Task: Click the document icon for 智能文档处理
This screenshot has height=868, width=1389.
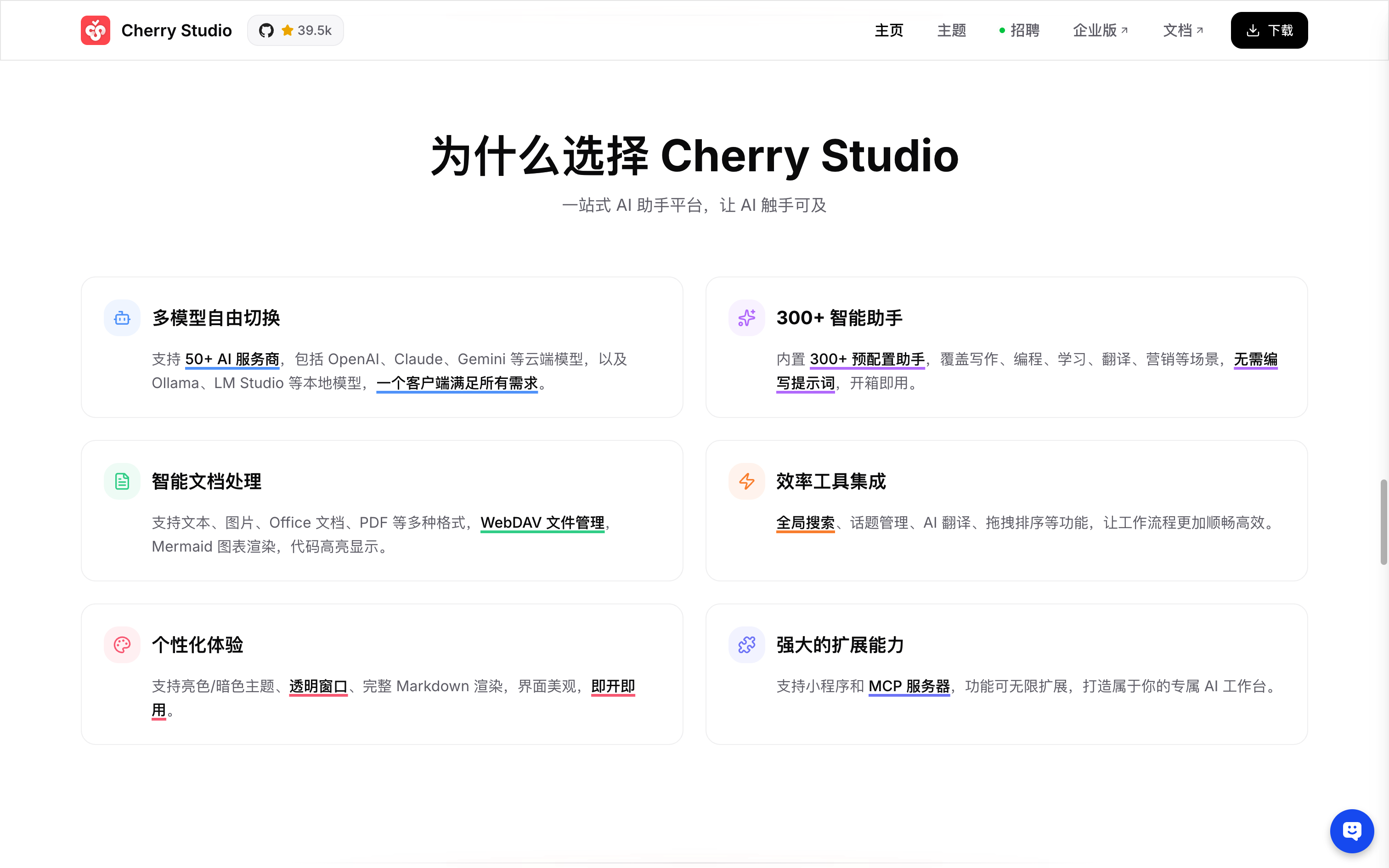Action: click(122, 481)
